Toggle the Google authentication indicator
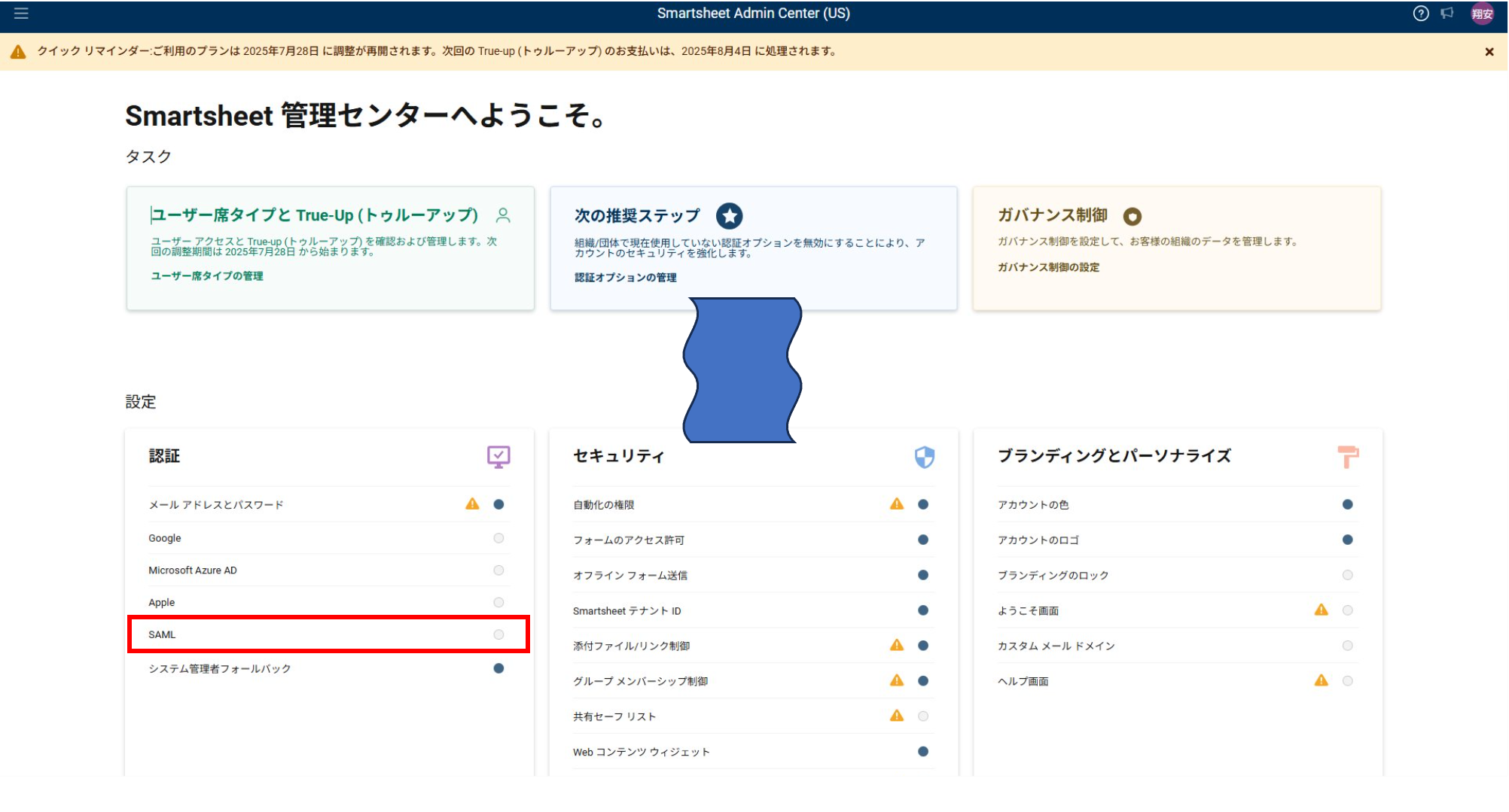The image size is (1509, 812). click(x=498, y=538)
